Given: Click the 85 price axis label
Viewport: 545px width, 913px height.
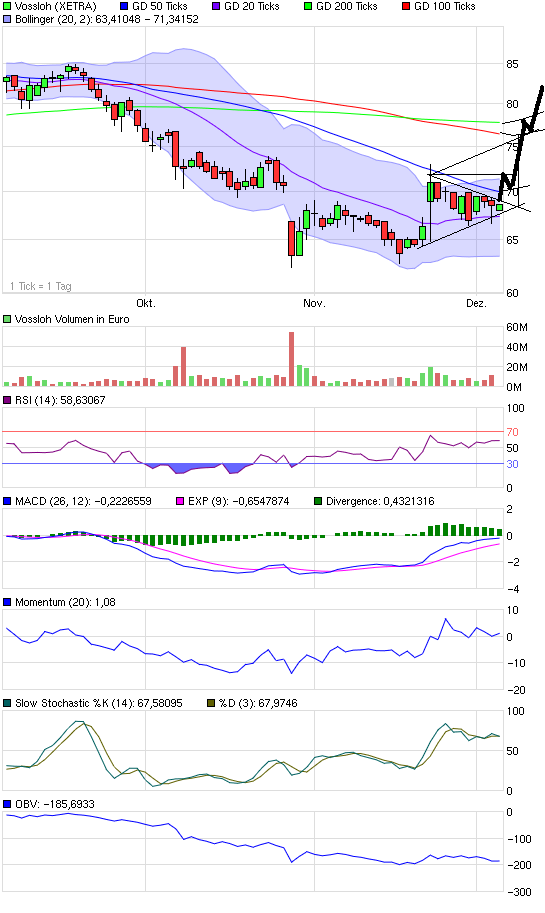Looking at the screenshot, I should tap(512, 64).
